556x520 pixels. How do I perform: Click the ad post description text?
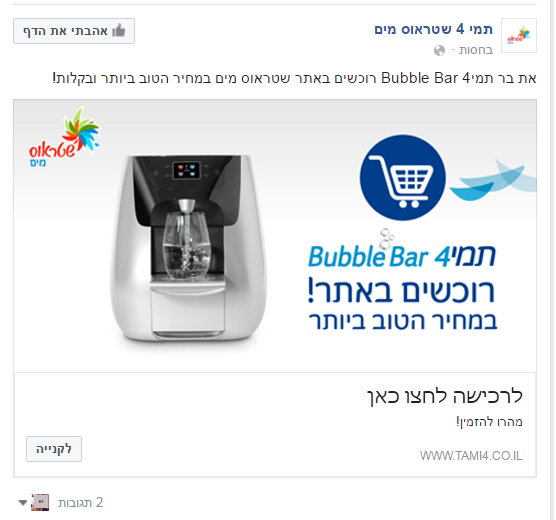pyautogui.click(x=294, y=78)
